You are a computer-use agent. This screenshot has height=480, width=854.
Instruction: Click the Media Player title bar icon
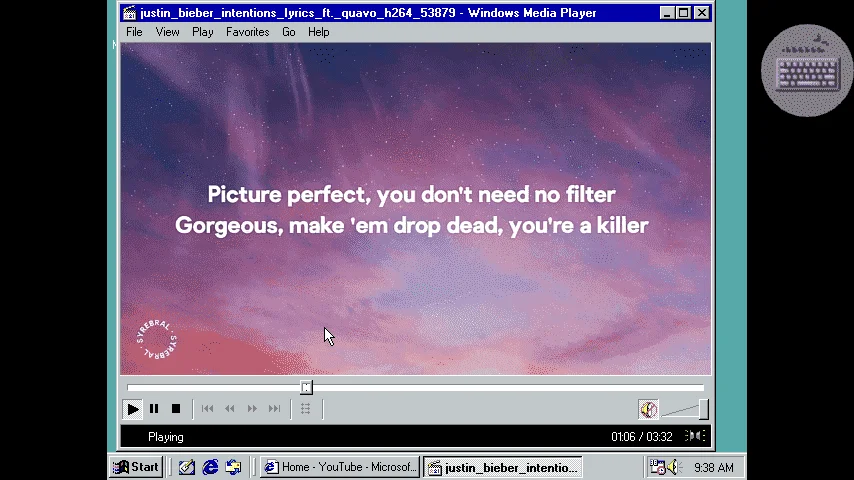pos(130,13)
